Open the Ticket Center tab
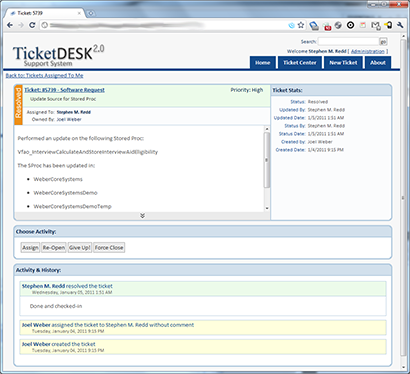Viewport: 410px width, 374px height. (300, 63)
